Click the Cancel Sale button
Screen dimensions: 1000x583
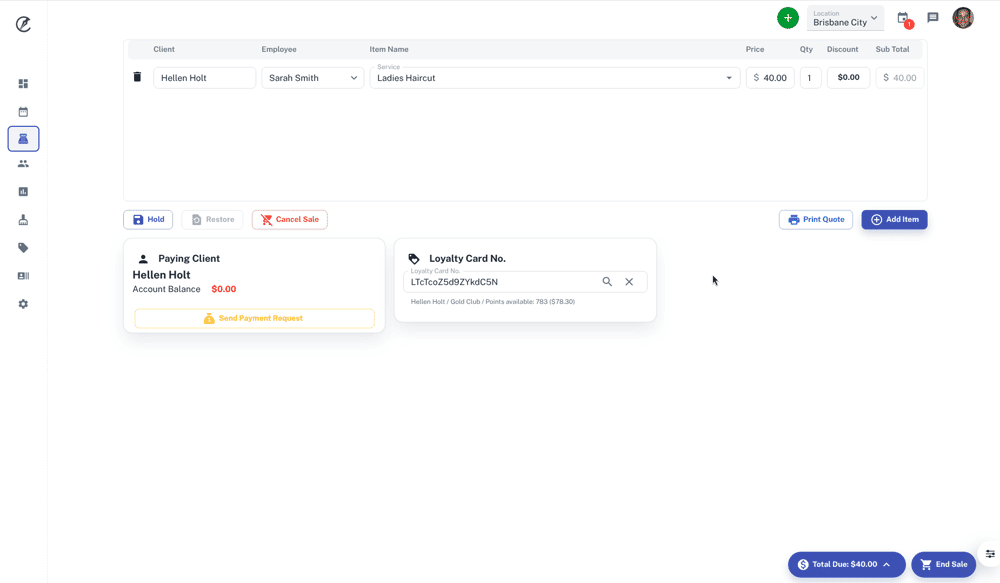click(x=289, y=220)
